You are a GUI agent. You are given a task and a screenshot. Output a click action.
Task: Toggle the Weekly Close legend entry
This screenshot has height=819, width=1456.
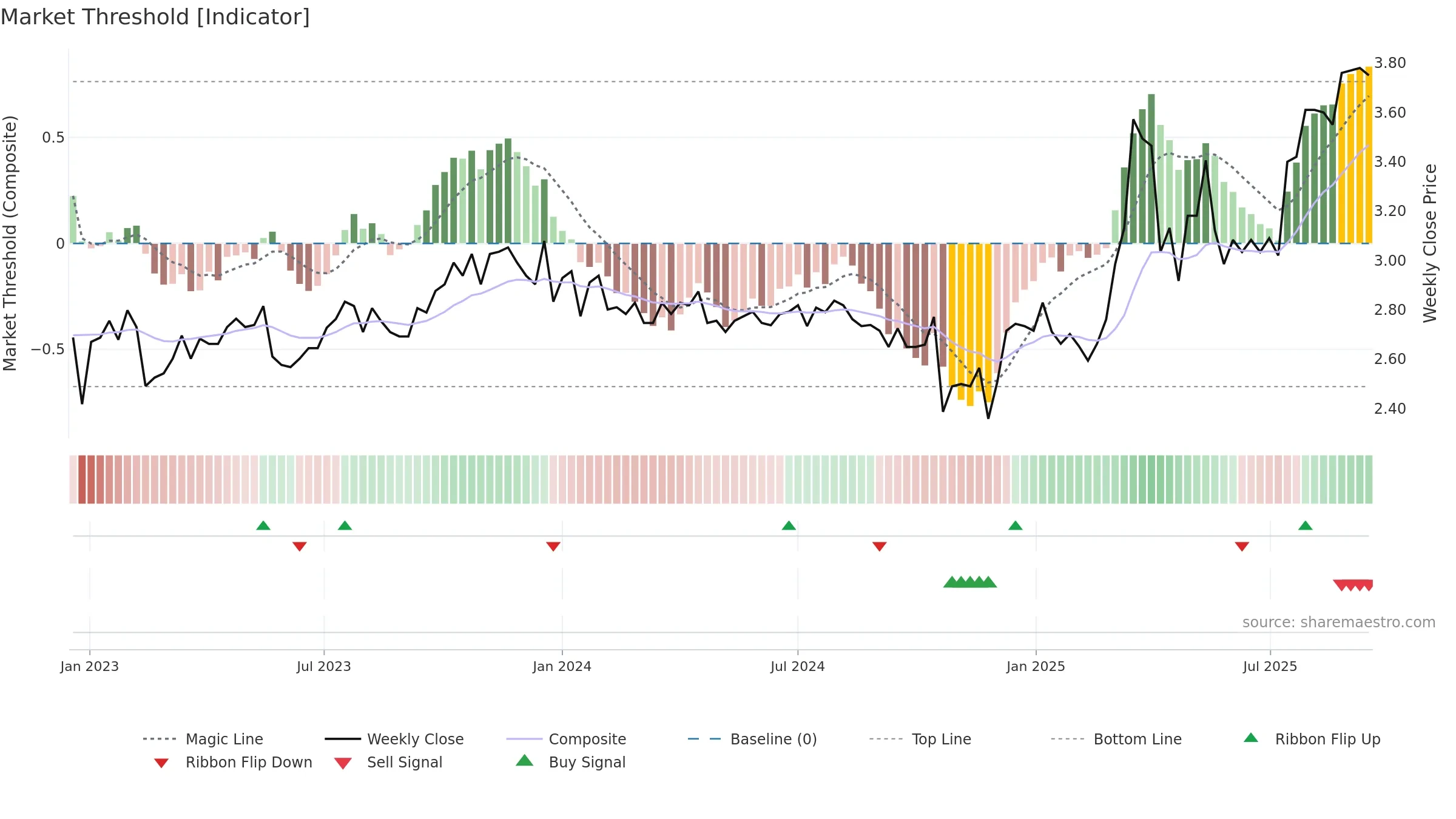(x=394, y=739)
